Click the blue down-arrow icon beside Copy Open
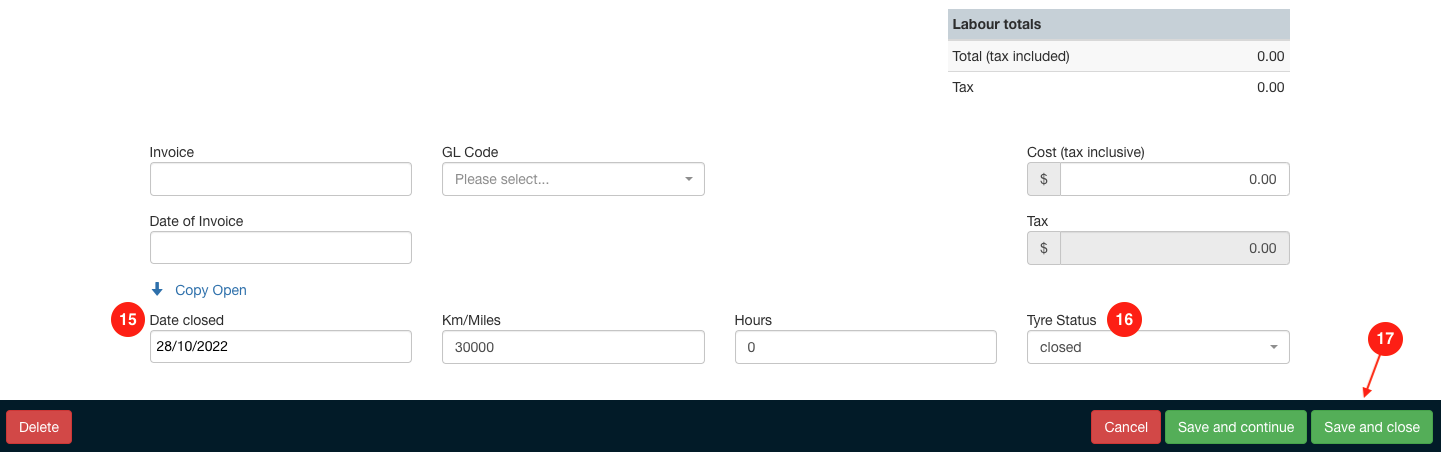1441x452 pixels. (x=157, y=290)
